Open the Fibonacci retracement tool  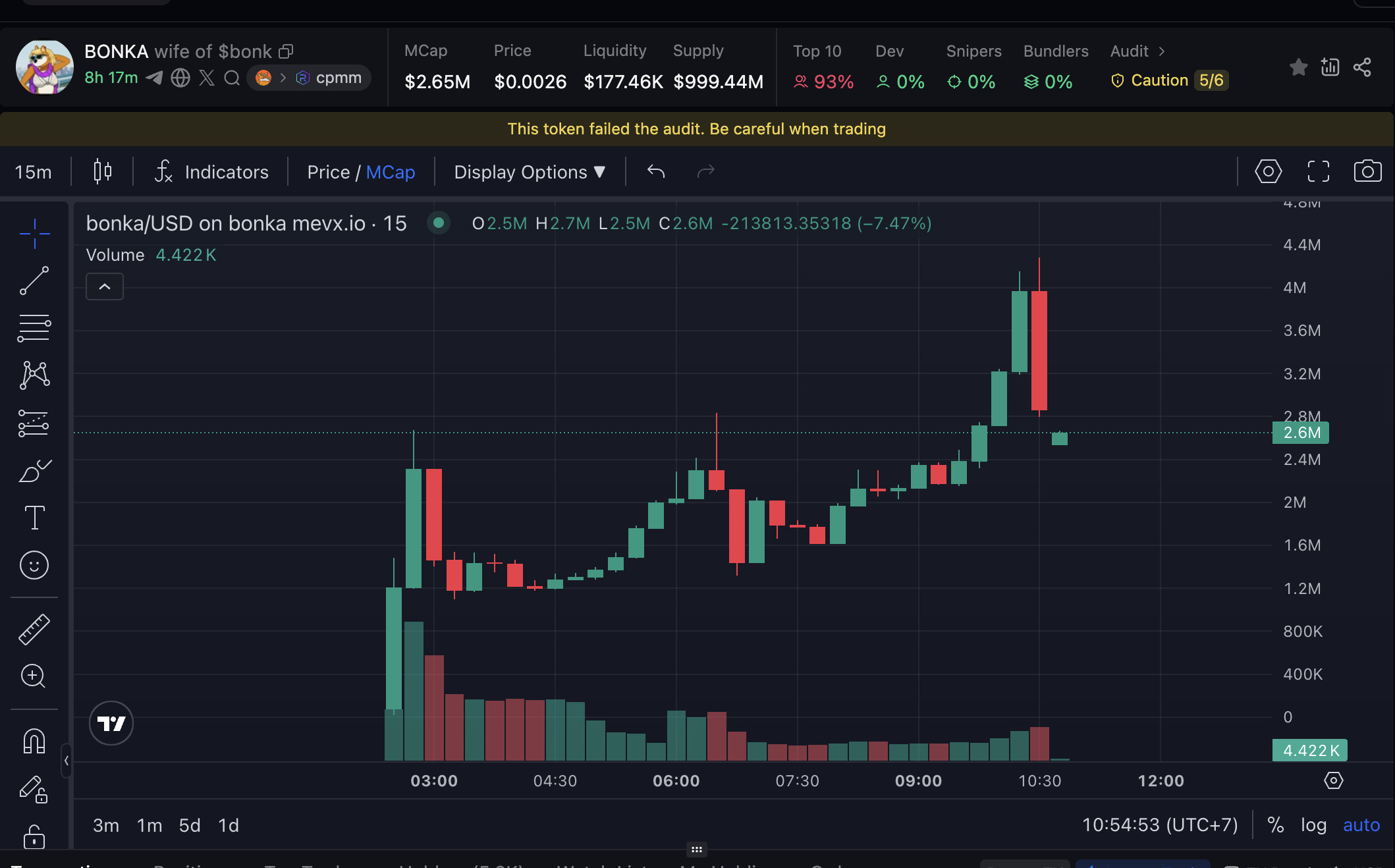pos(34,328)
